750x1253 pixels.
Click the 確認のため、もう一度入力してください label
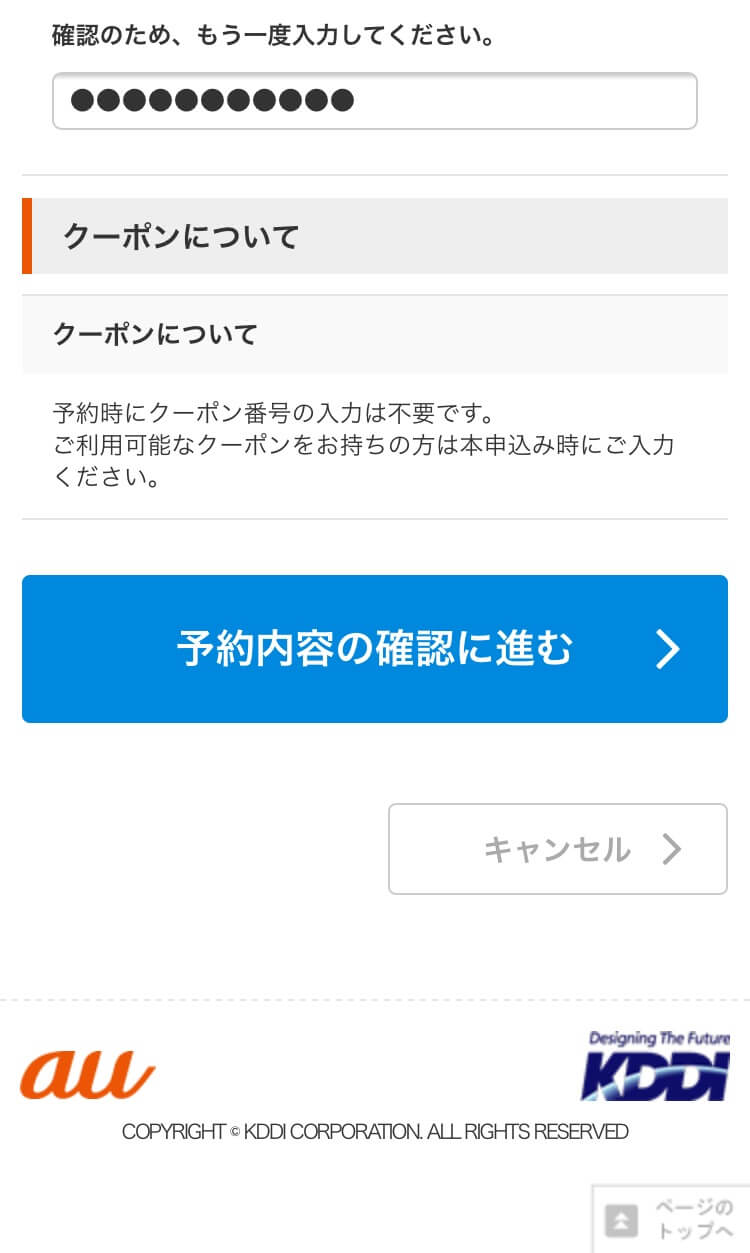(x=273, y=36)
